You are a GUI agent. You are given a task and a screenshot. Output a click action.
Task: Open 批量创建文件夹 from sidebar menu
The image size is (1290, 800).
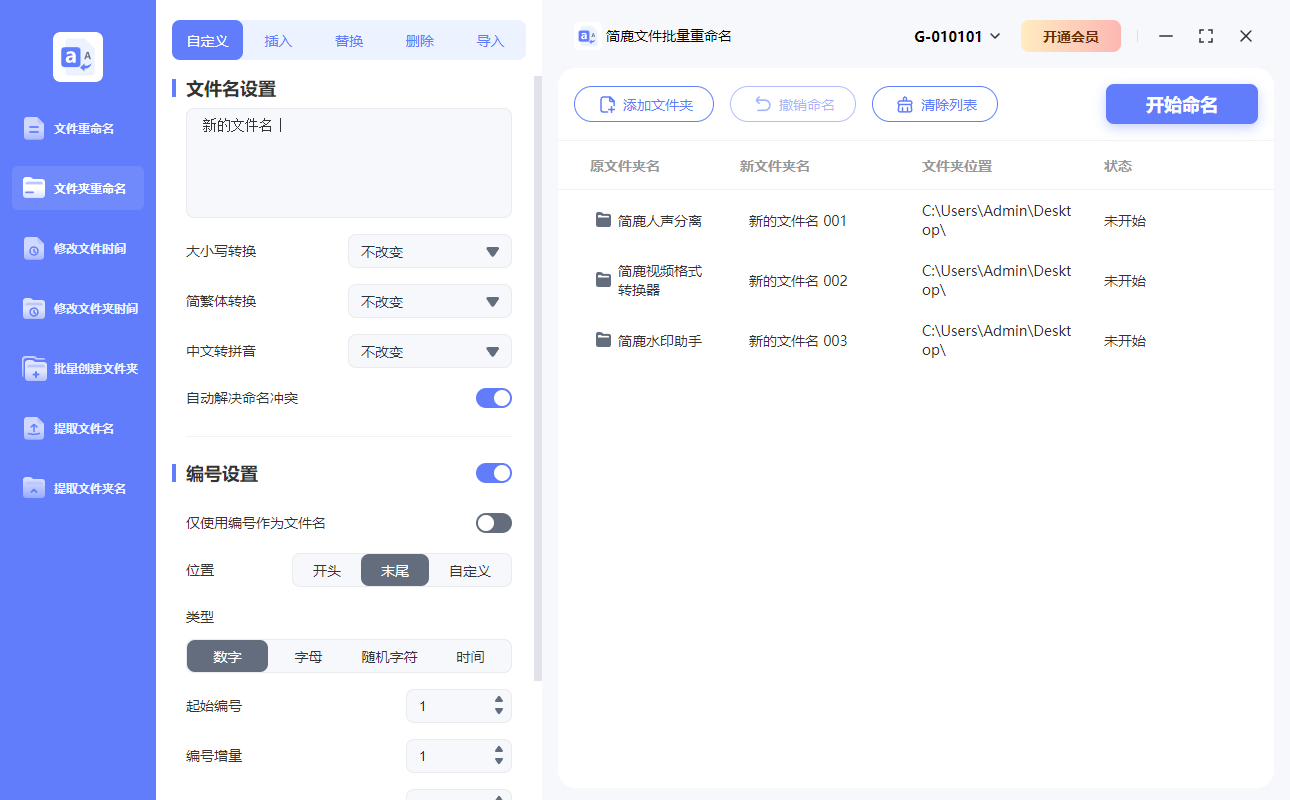[x=78, y=368]
